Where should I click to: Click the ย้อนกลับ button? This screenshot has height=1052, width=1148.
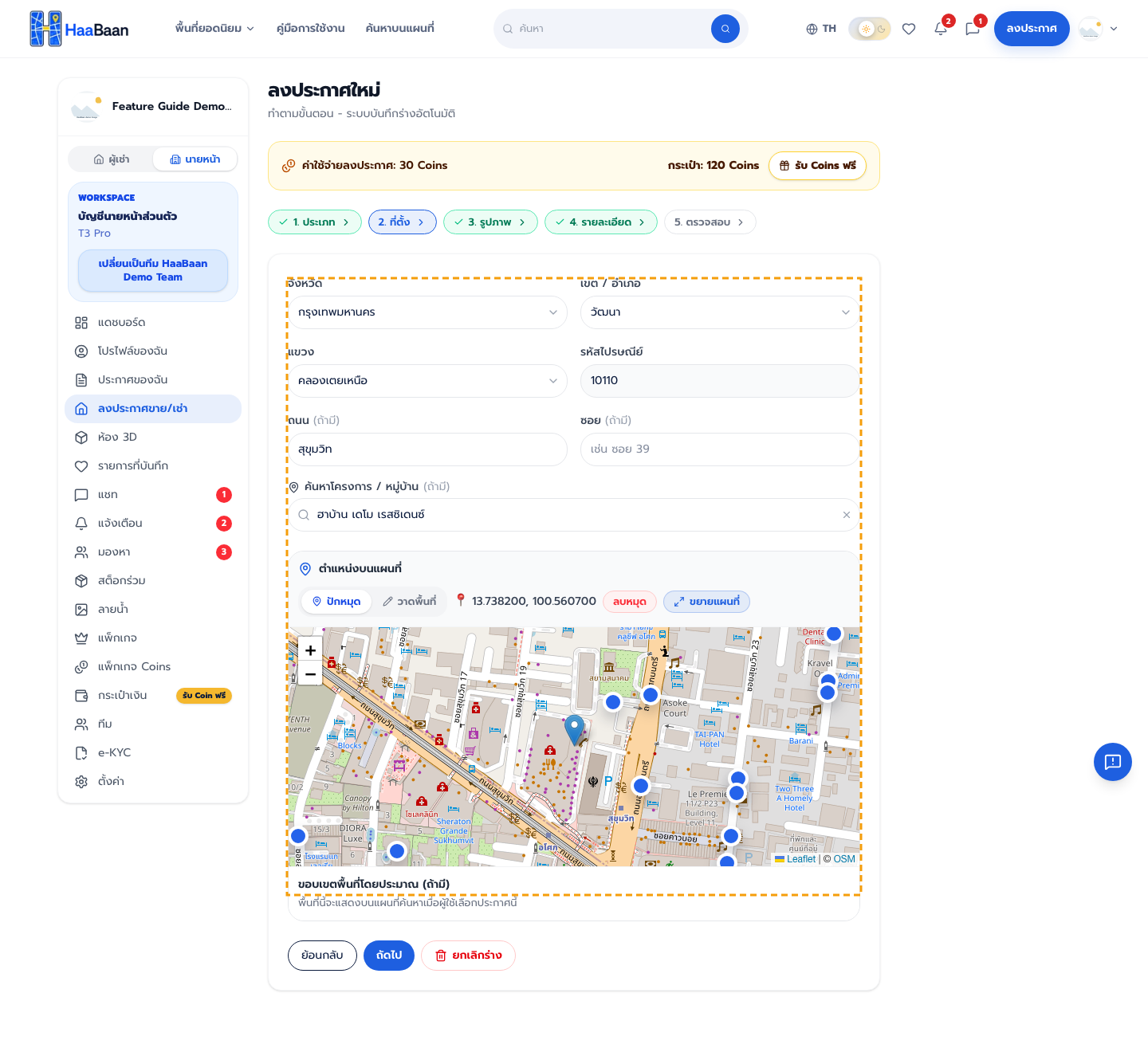click(x=322, y=956)
